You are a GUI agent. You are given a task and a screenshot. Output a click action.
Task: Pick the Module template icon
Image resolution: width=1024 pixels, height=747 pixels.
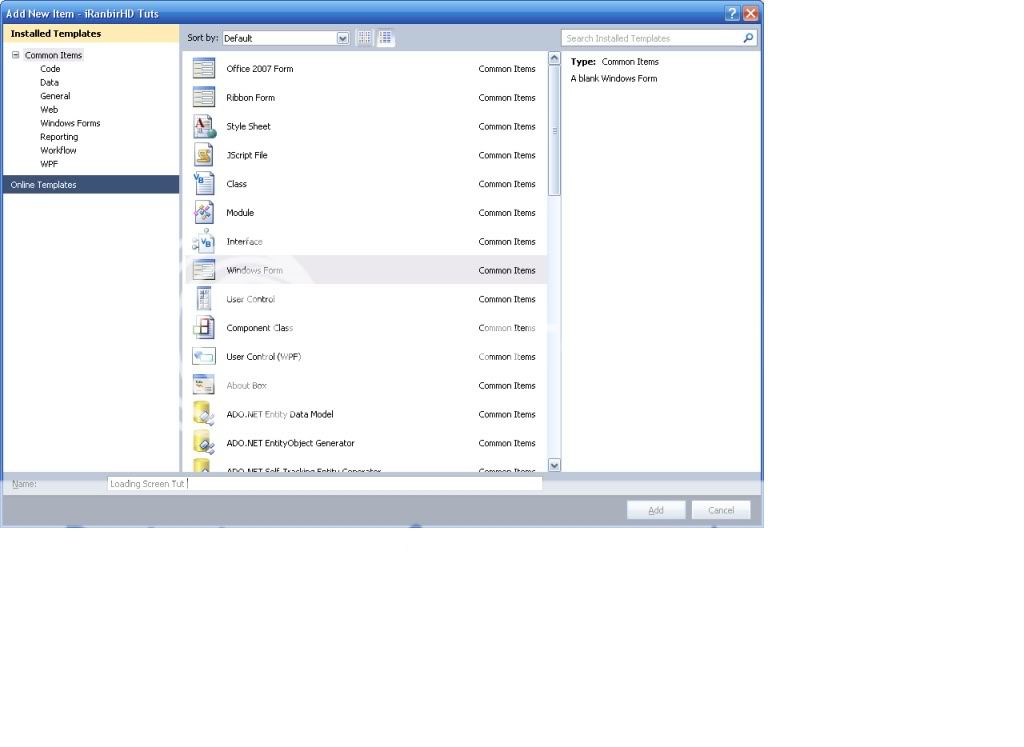(x=204, y=213)
